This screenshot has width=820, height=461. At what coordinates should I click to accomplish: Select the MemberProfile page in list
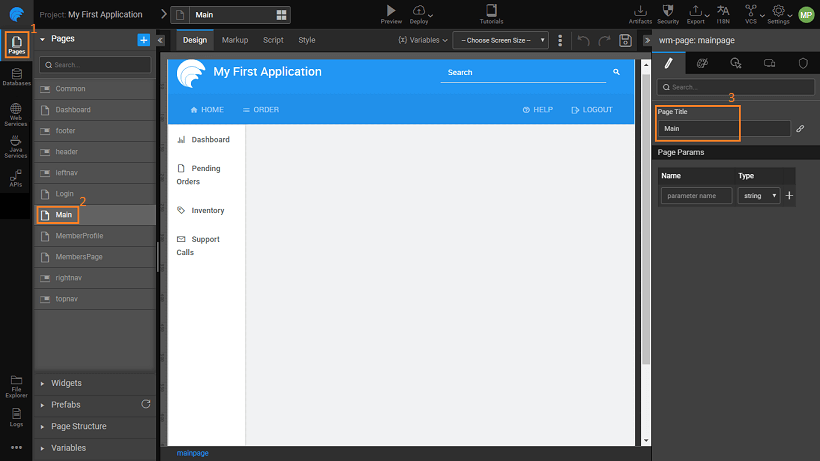(x=79, y=236)
